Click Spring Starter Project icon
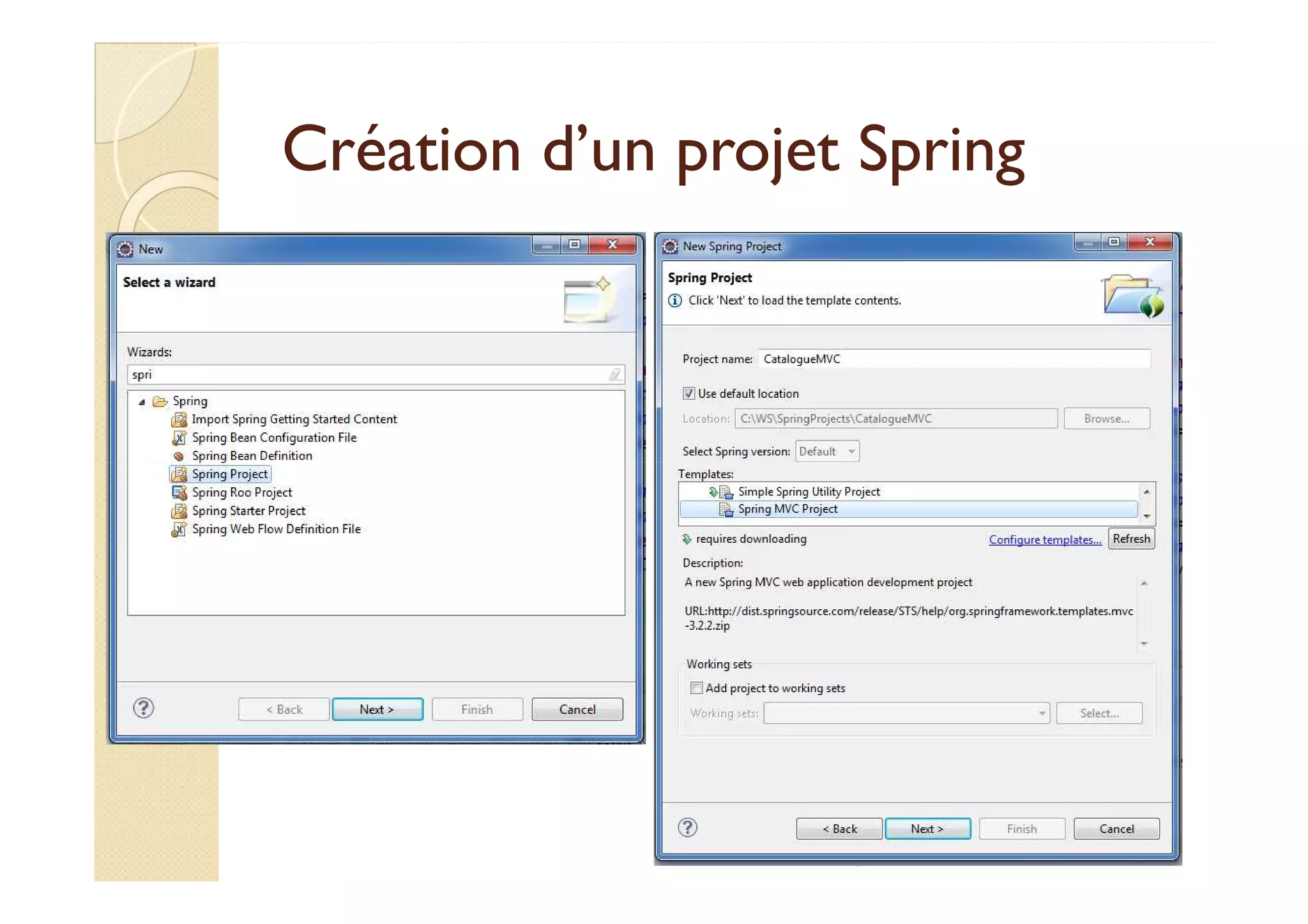The width and height of the screenshot is (1308, 924). [x=179, y=511]
